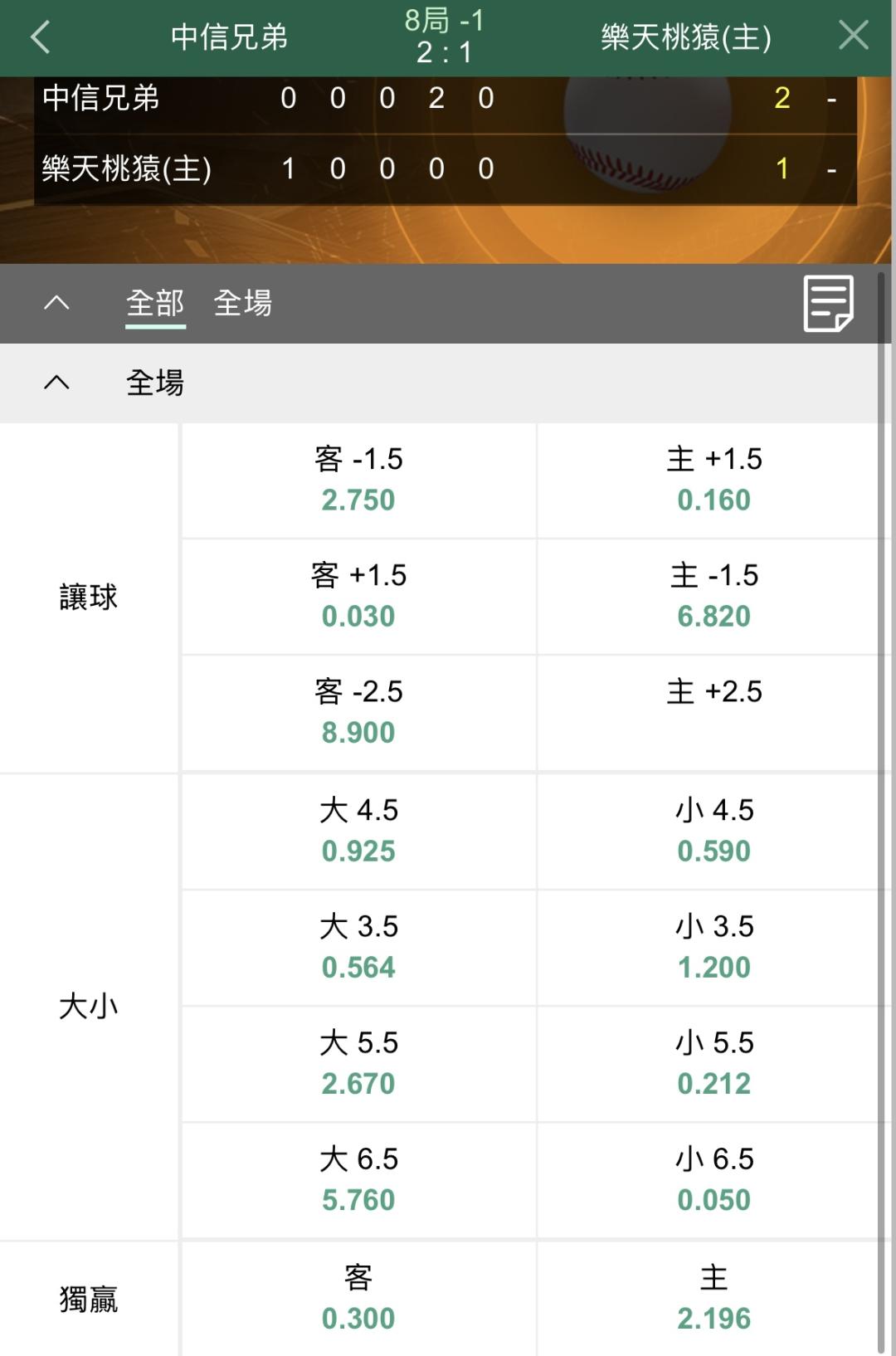Select 小 5.5 odds 0.212
Image resolution: width=896 pixels, height=1356 pixels.
point(713,1063)
